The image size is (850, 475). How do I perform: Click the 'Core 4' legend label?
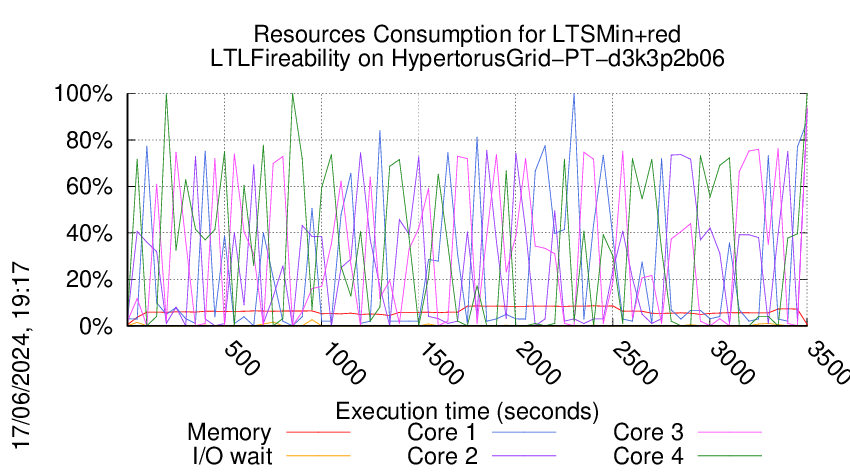[648, 457]
